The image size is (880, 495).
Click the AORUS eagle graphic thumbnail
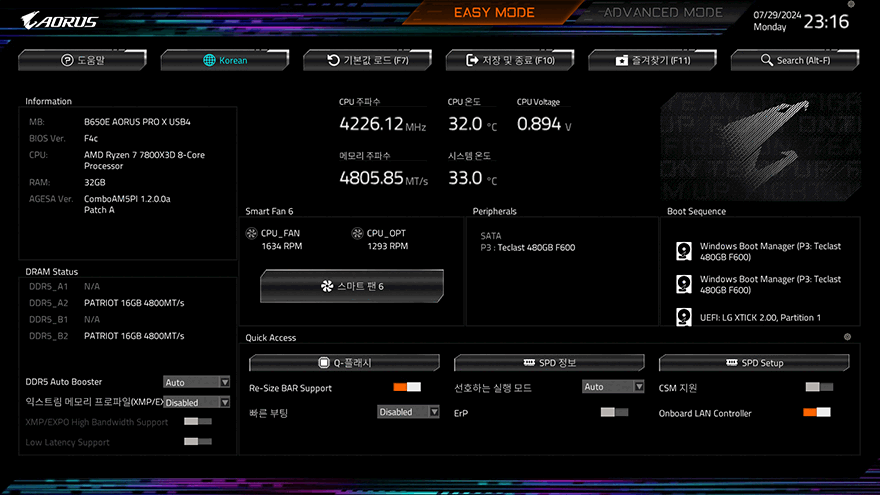[760, 146]
